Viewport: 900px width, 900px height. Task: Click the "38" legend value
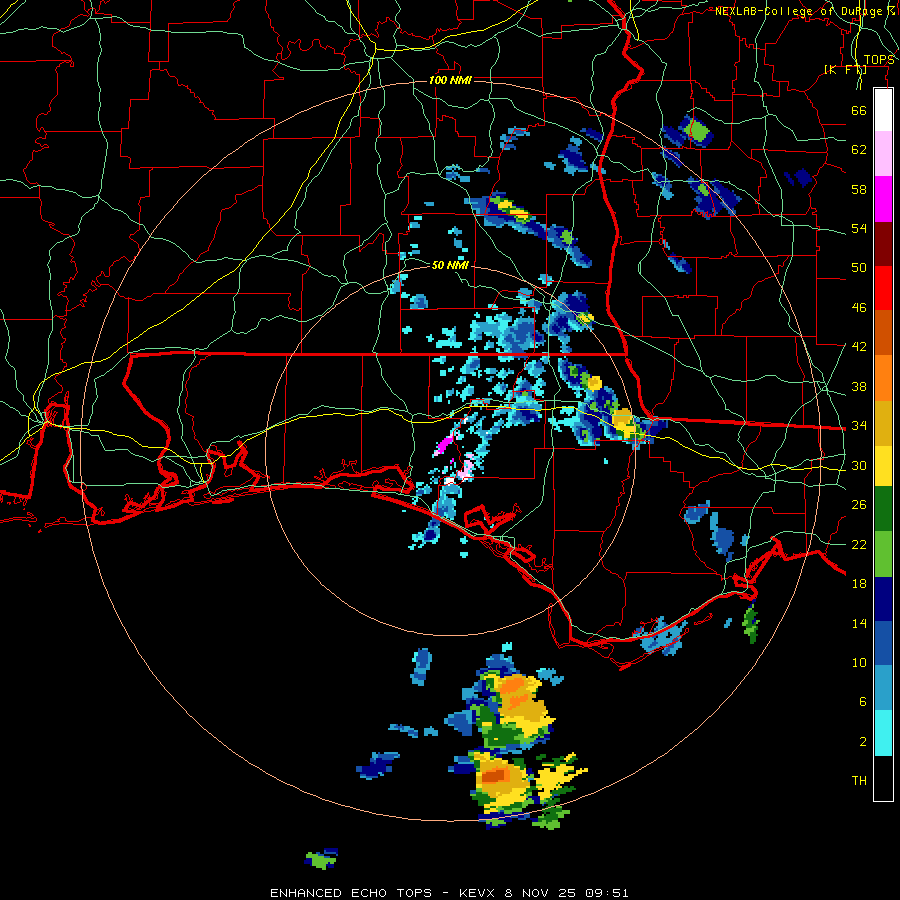point(859,386)
